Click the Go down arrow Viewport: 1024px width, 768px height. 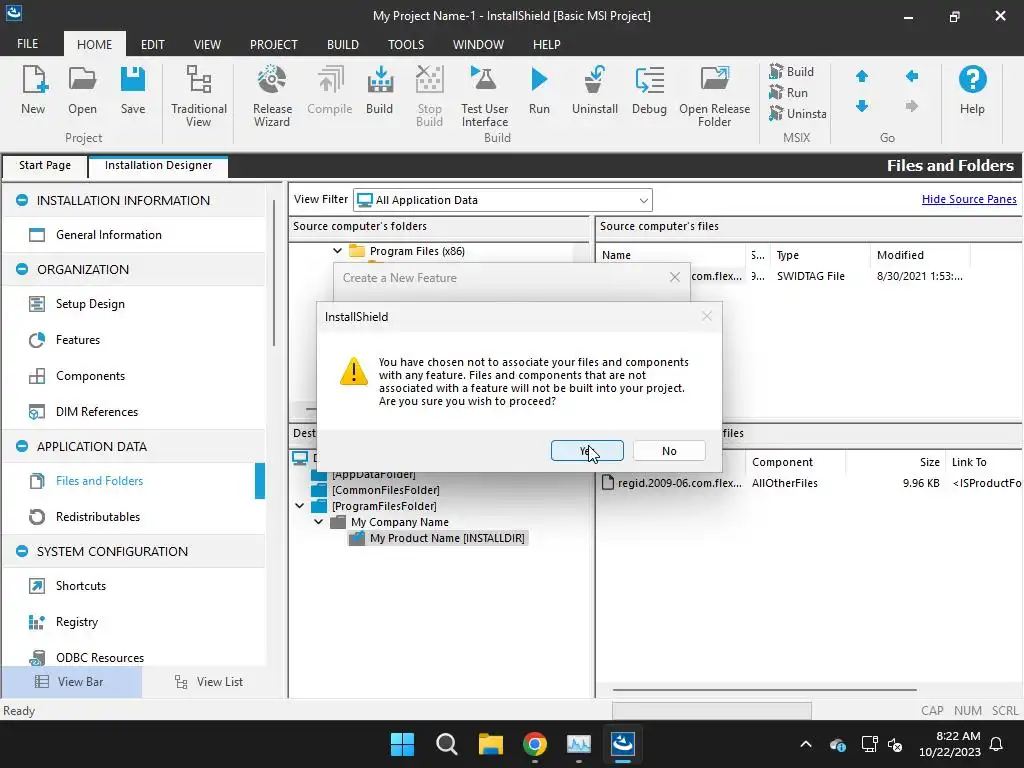862,105
